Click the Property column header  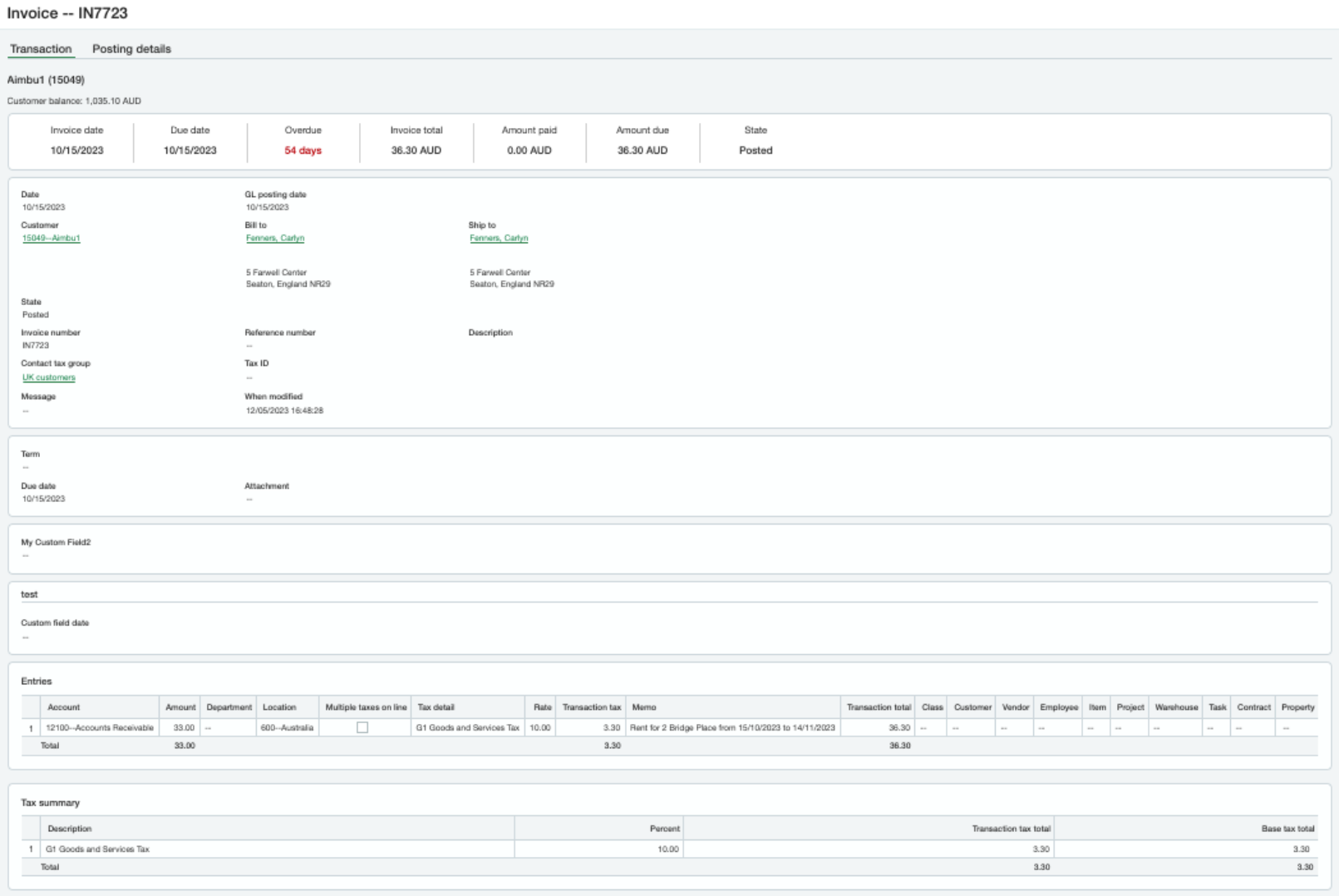1297,707
